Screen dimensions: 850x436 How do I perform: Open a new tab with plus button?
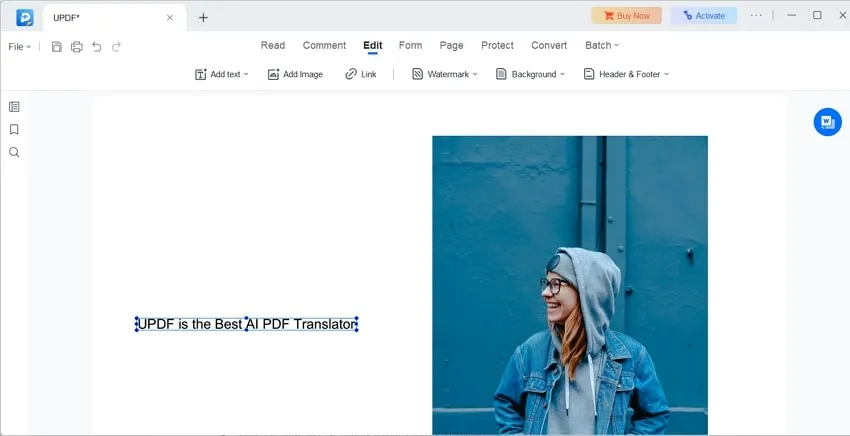tap(203, 17)
